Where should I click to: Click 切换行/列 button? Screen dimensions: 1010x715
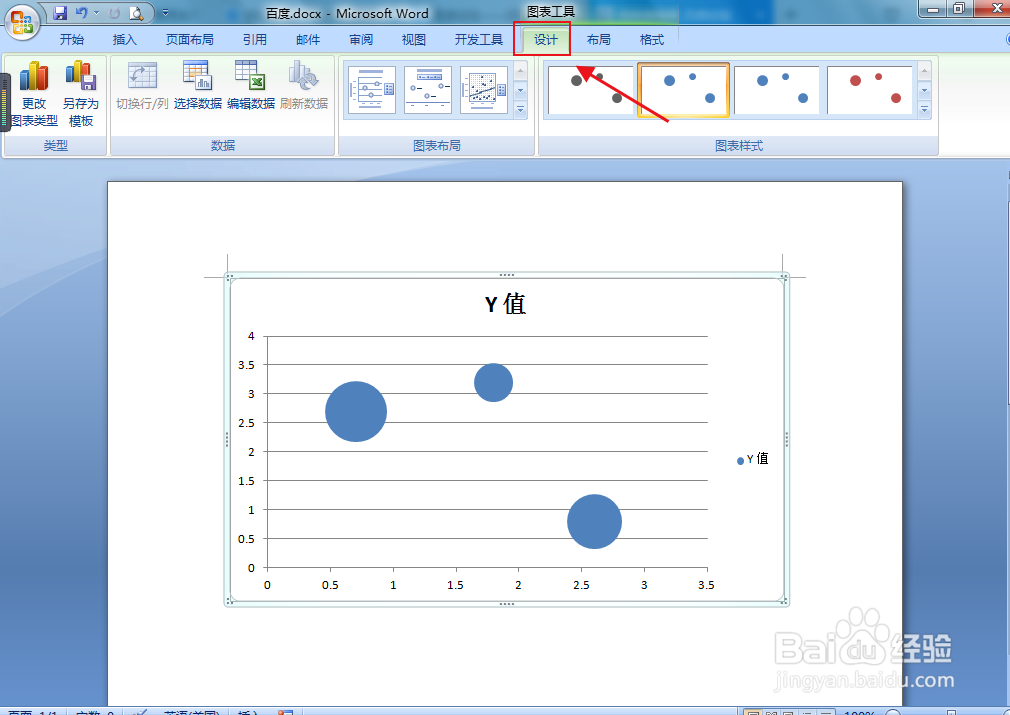coord(142,86)
